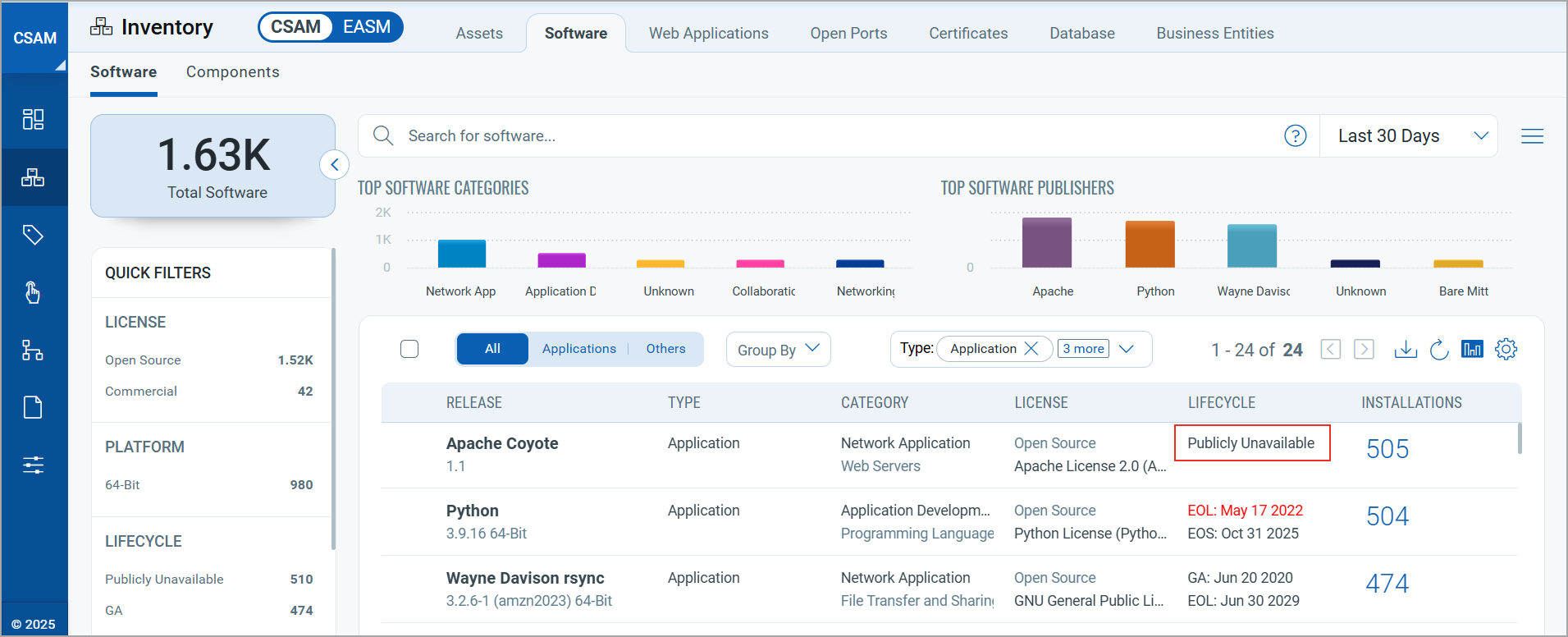This screenshot has height=637, width=1568.
Task: Collapse the filter panel with left chevron
Action: (334, 165)
